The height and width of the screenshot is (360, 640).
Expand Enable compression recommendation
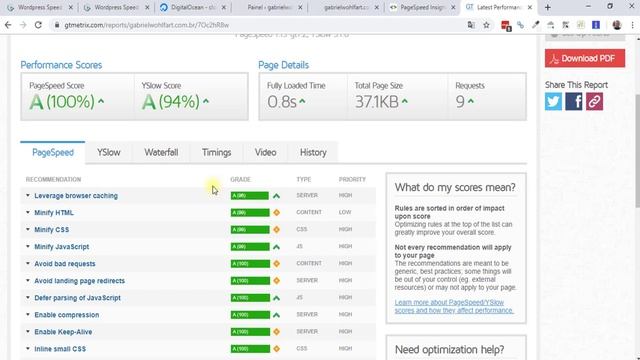point(28,315)
